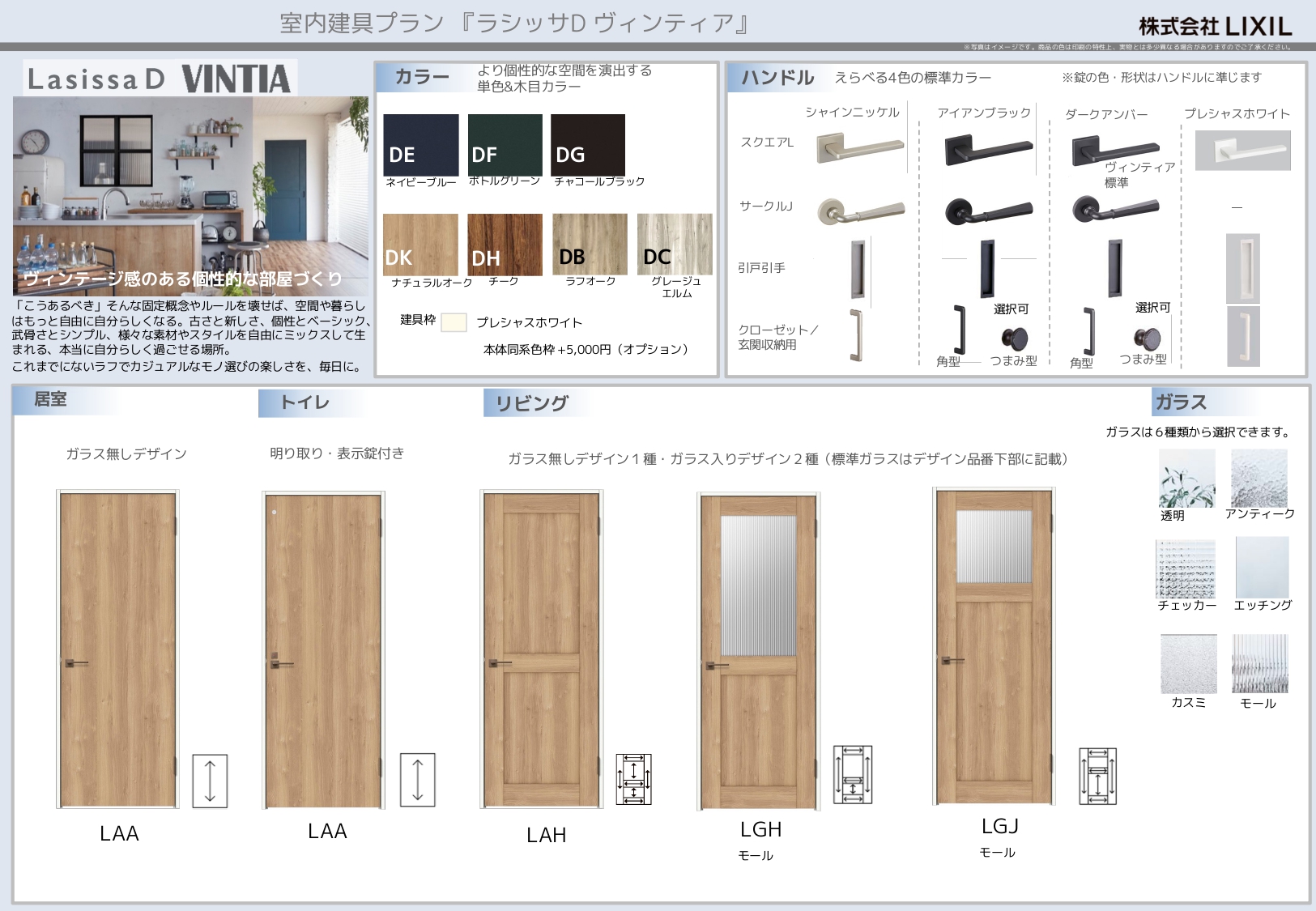Viewport: 1316px width, 911px height.
Task: Open the dimension diagram next to LGH door
Action: (x=853, y=774)
